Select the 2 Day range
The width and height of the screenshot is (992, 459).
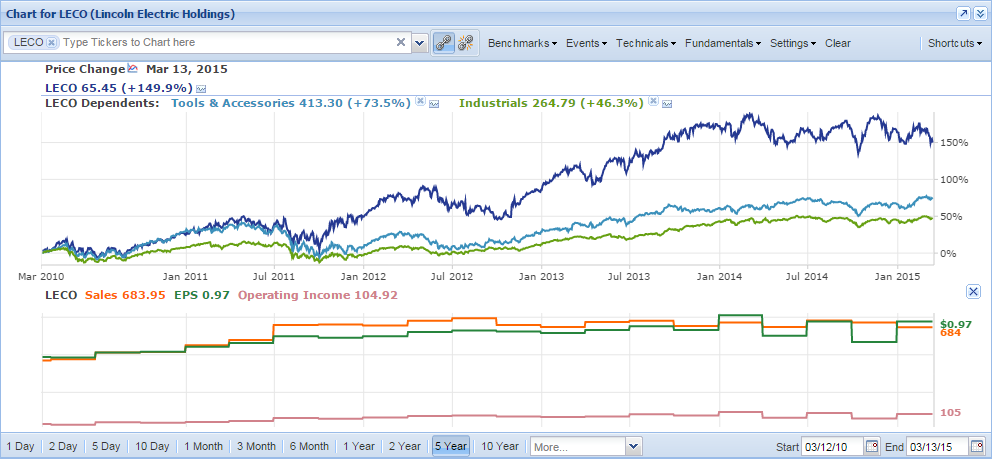pyautogui.click(x=63, y=446)
